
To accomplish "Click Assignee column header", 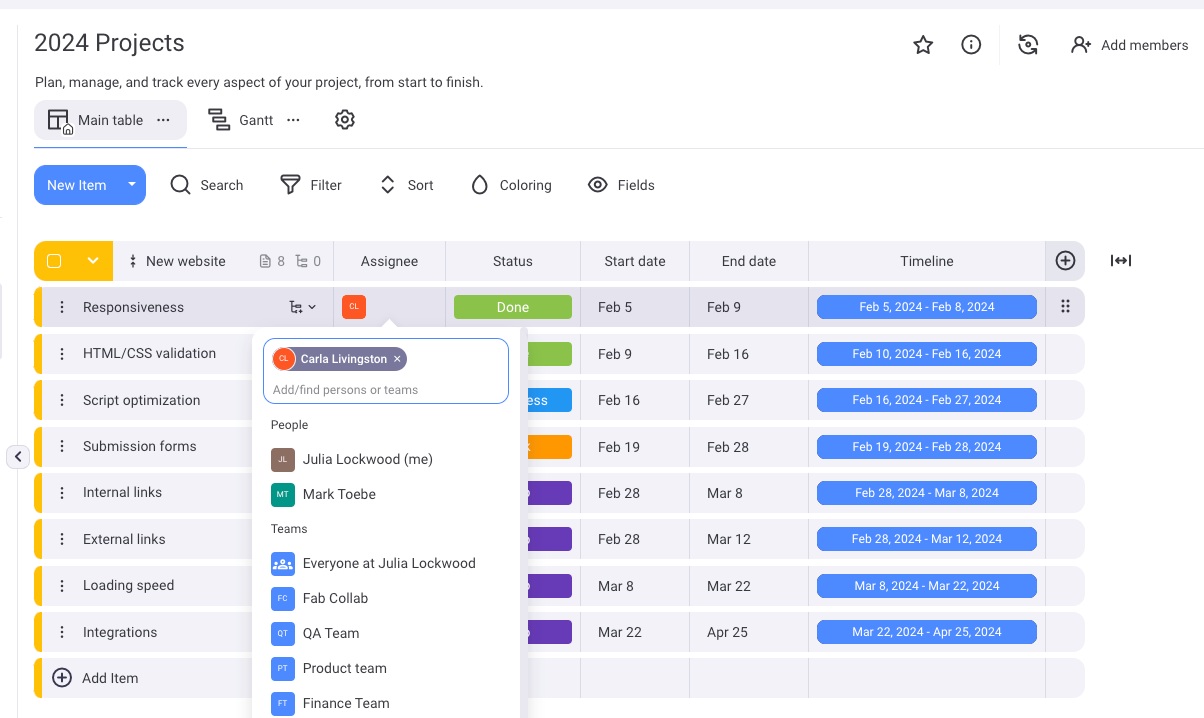I will point(389,261).
